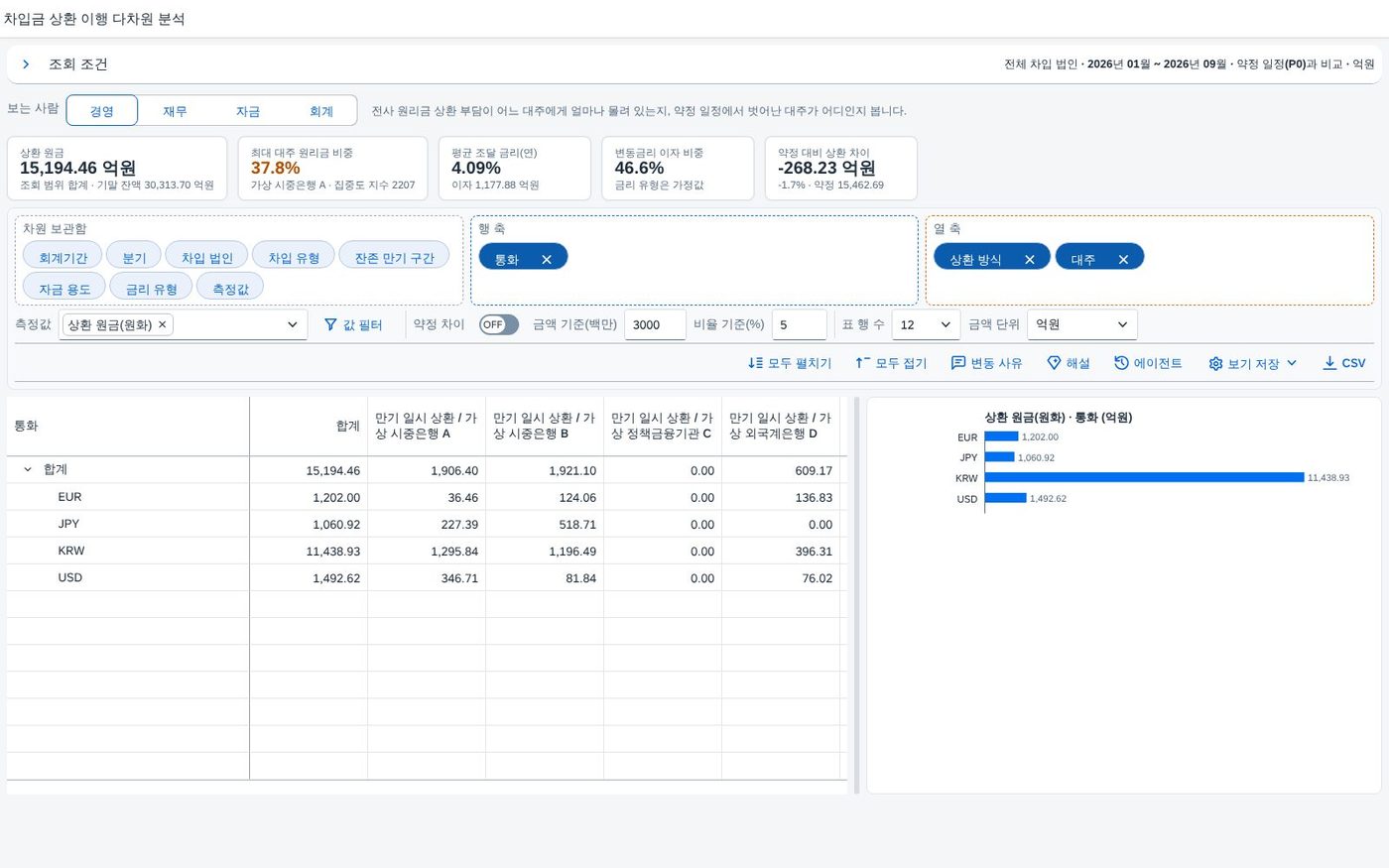This screenshot has width=1389, height=868.
Task: Click the 상환 원금 KPI card
Action: (x=117, y=169)
